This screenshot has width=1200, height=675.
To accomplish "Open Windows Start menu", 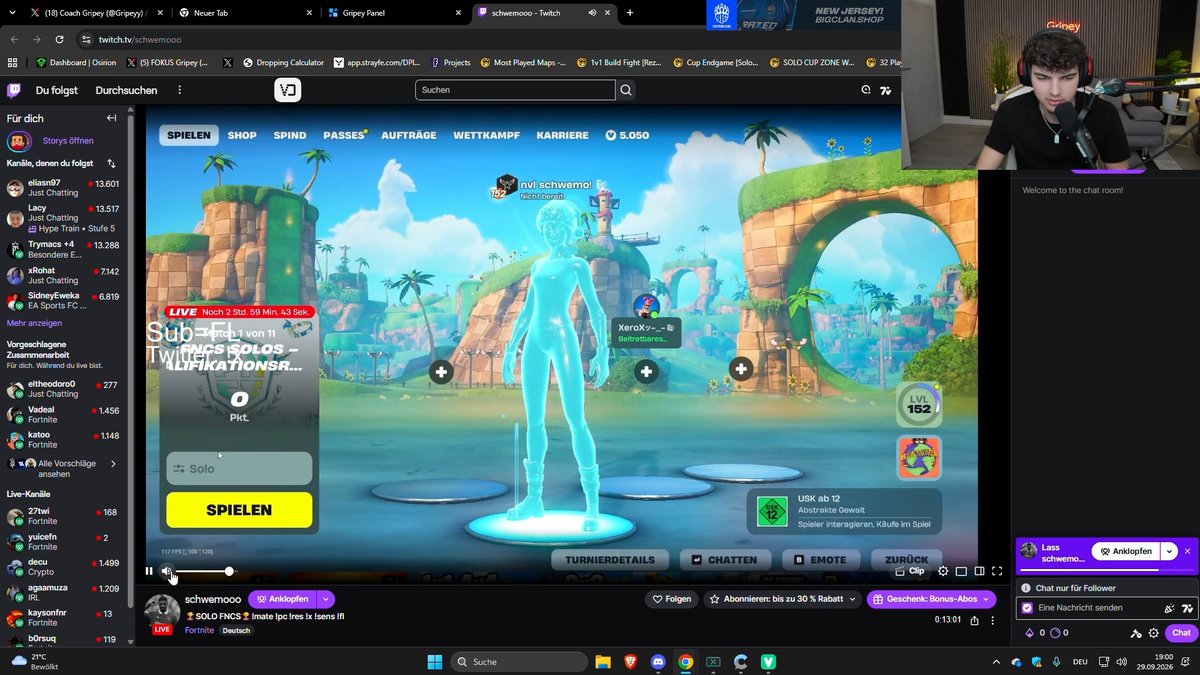I will [434, 661].
